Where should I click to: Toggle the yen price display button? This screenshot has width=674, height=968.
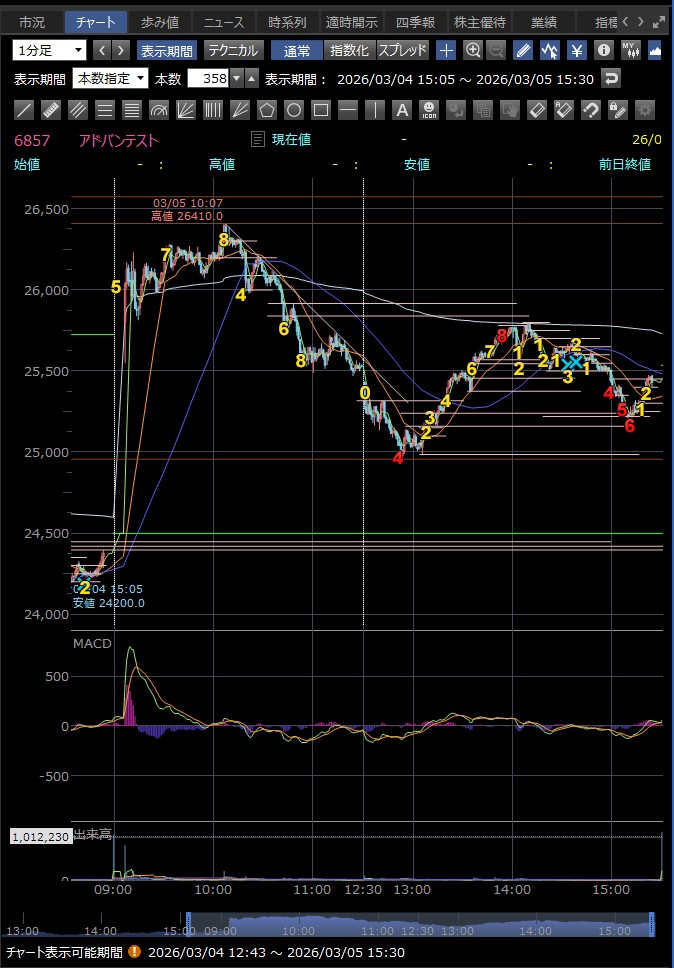pyautogui.click(x=576, y=50)
